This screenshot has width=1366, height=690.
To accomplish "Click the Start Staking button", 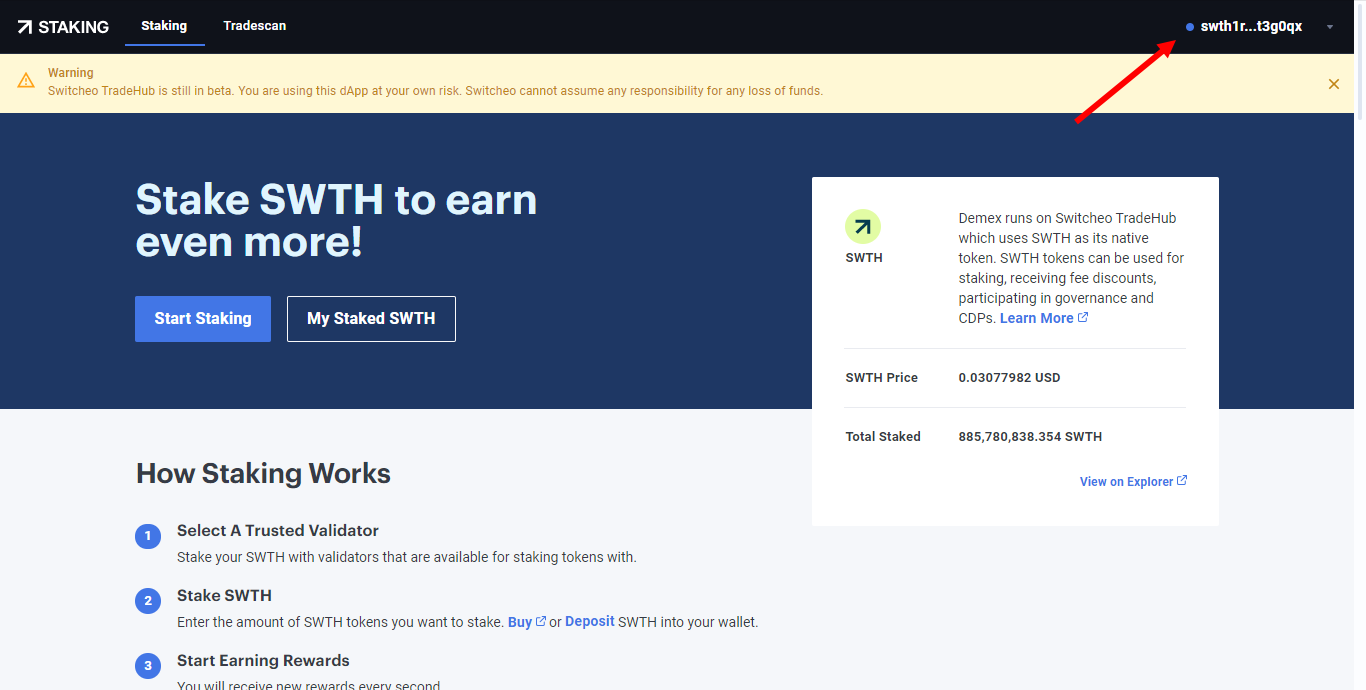I will point(203,319).
